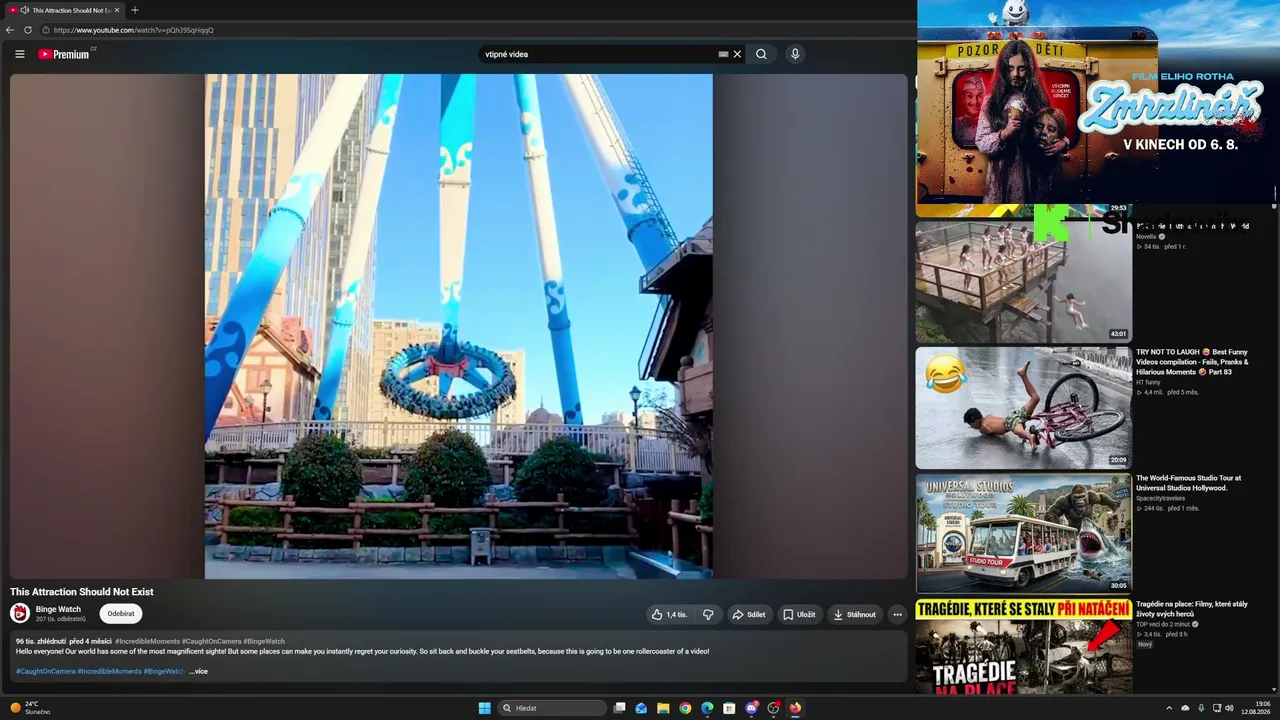Viewport: 1280px width, 720px height.
Task: Pause the video by clicking the player
Action: coord(459,326)
